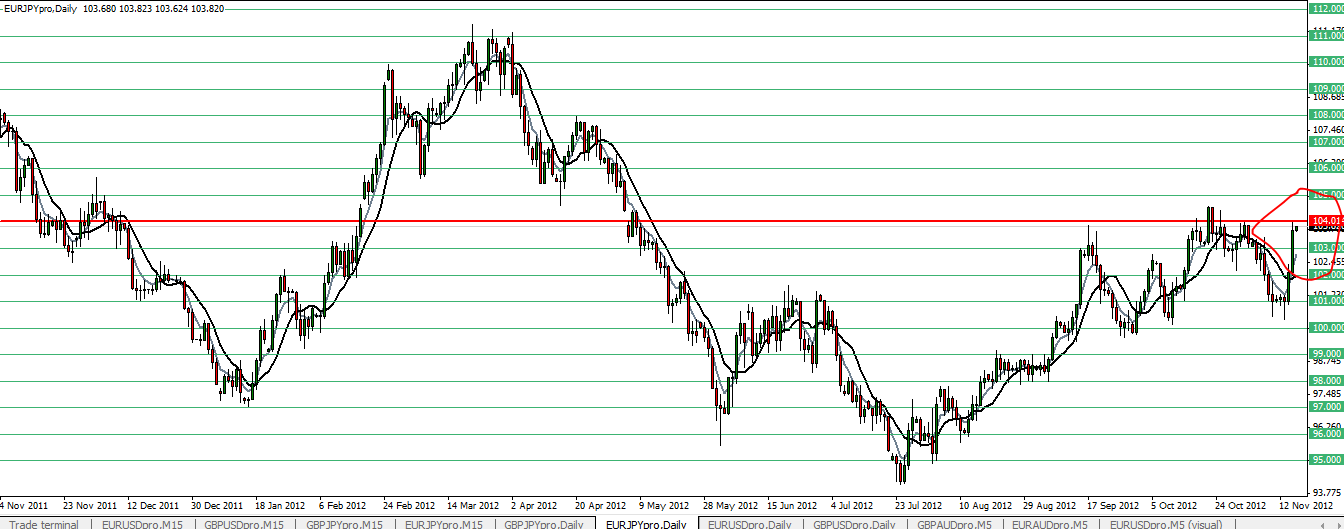Click the 10 Aug 2012 date label
1344x529 pixels.
click(x=985, y=505)
